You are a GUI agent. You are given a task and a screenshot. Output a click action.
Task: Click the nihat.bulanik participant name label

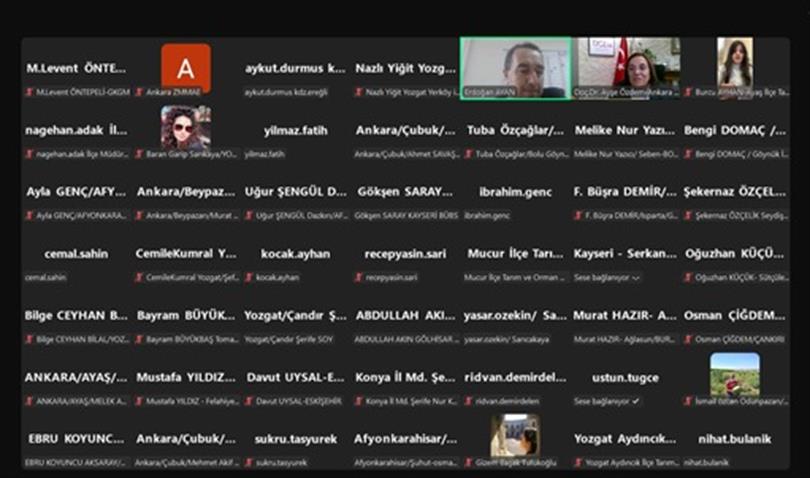coord(735,439)
